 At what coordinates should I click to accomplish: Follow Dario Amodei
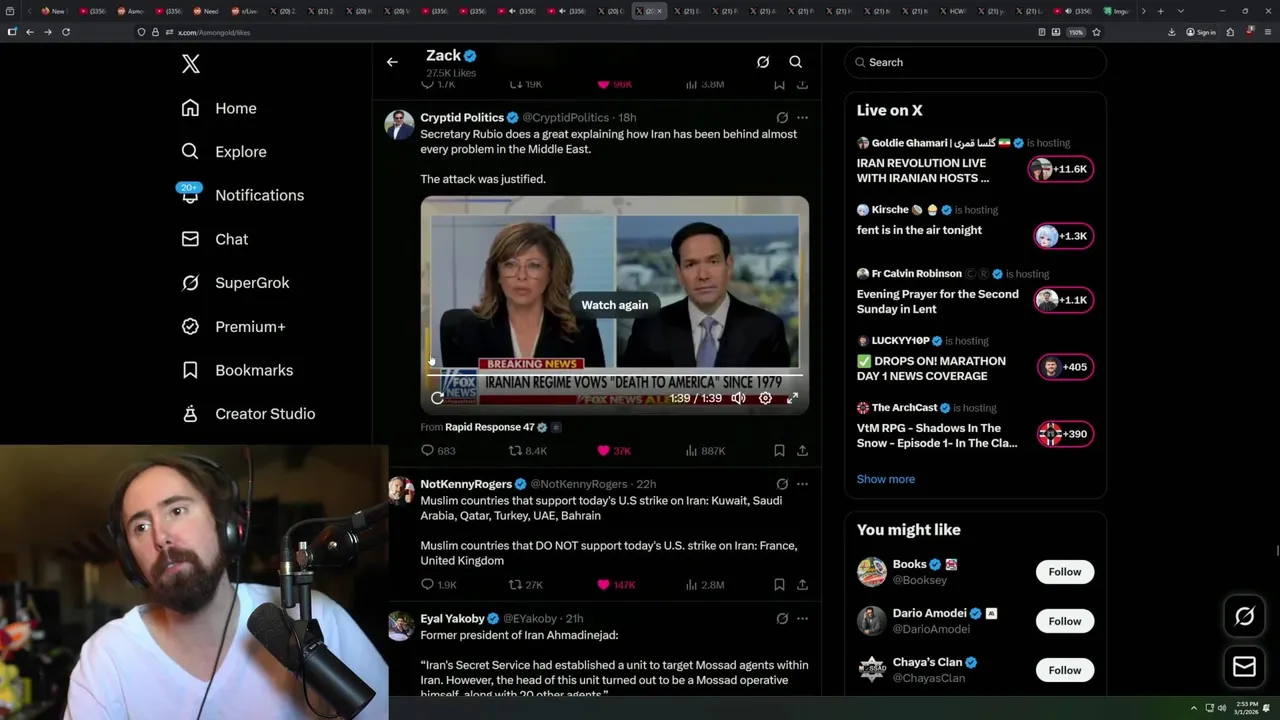pos(1064,621)
